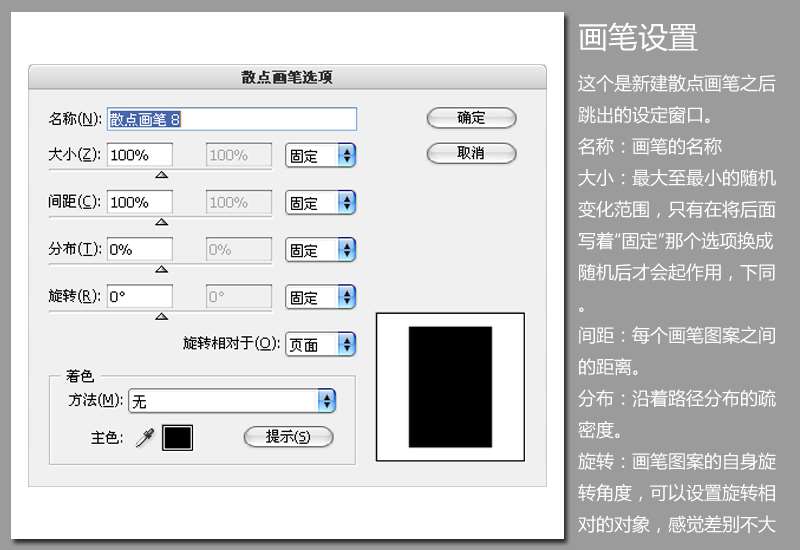Click the 分布 first value field
800x550 pixels.
click(x=140, y=249)
